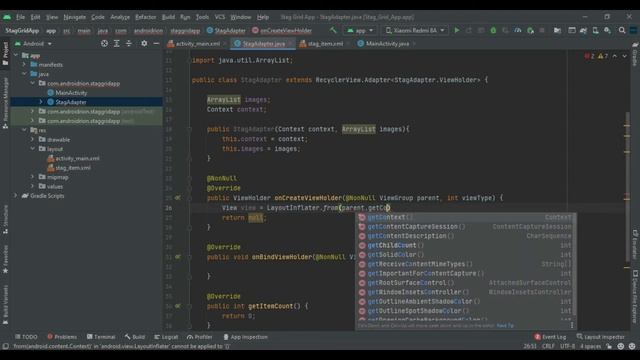Screen dimensions: 640x360
Task: Open the Problems tool window
Action: pyautogui.click(x=62, y=337)
